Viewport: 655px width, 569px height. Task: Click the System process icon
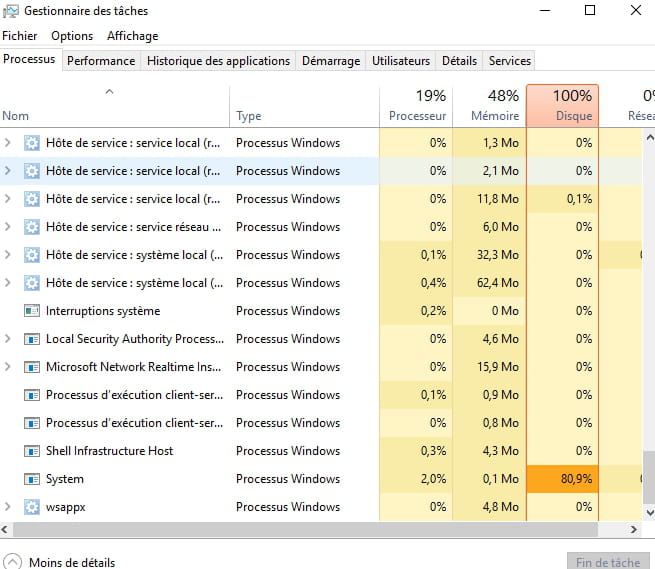31,479
